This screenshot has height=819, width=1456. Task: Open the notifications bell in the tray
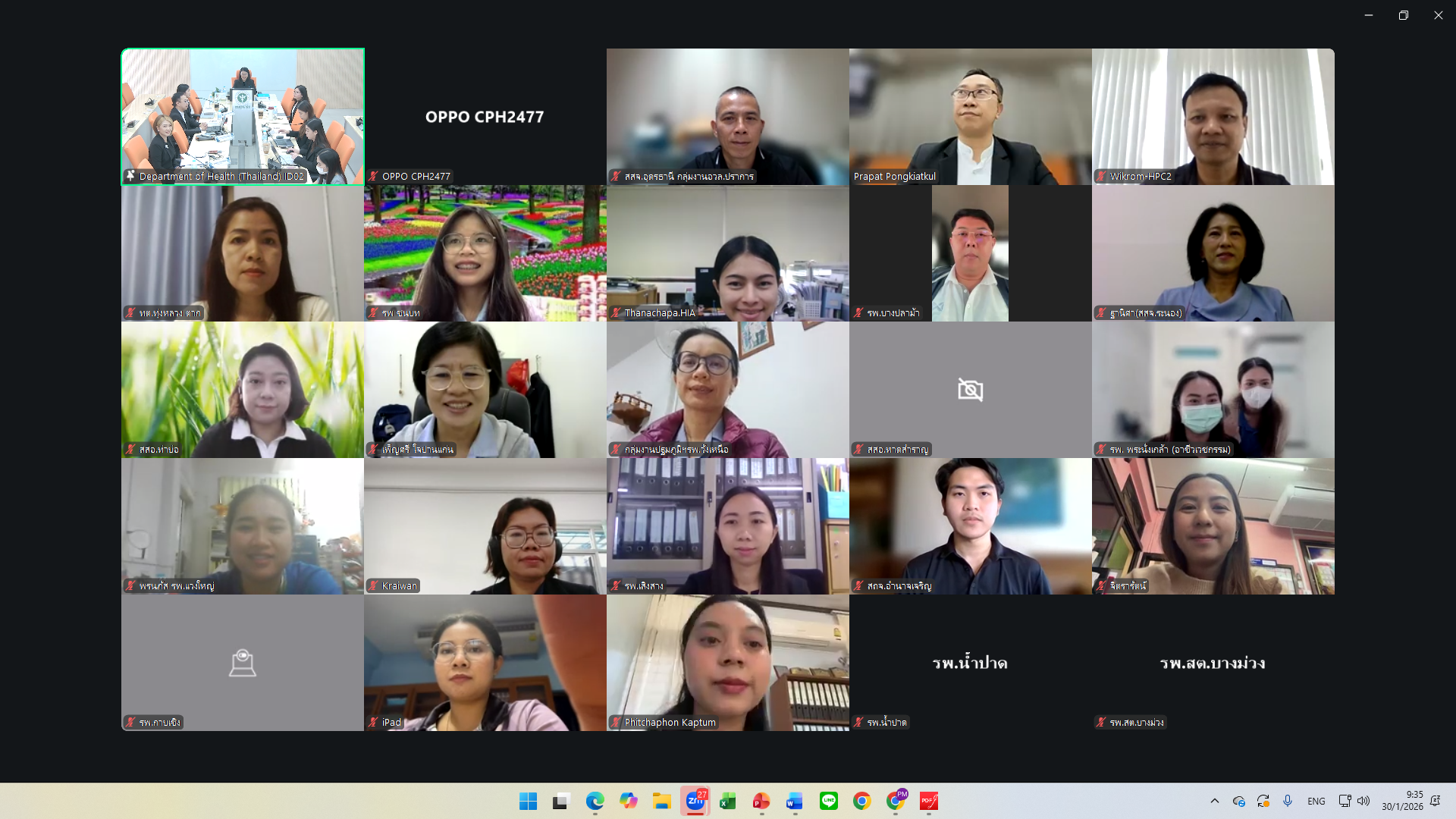tap(1435, 801)
